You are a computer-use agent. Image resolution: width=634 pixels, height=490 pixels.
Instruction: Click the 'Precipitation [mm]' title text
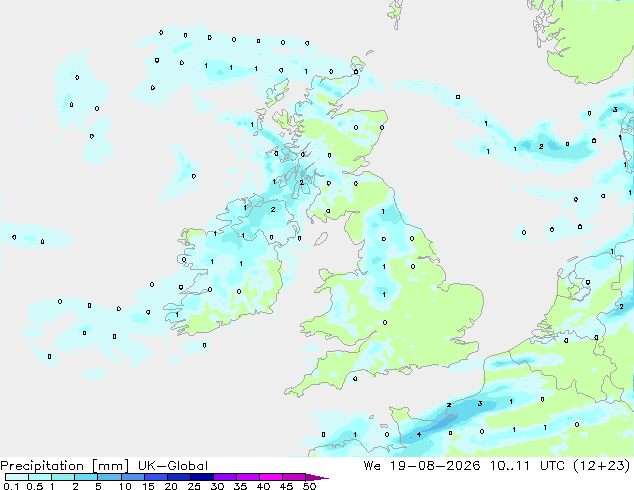click(65, 466)
